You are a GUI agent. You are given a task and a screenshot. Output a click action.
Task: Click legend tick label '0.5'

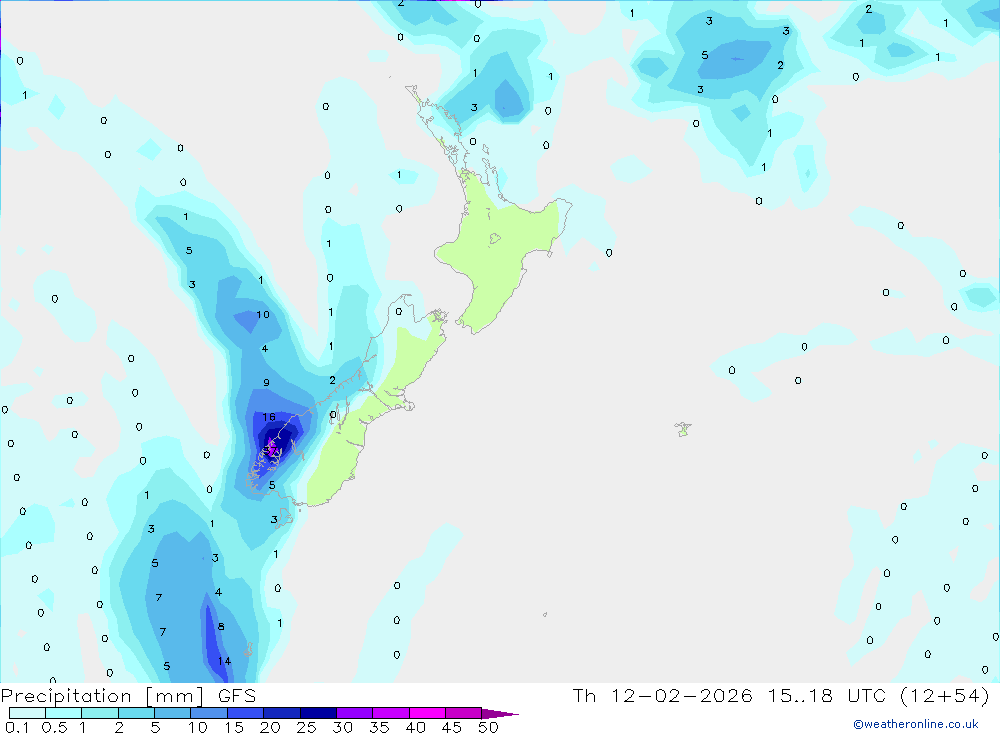tap(54, 727)
